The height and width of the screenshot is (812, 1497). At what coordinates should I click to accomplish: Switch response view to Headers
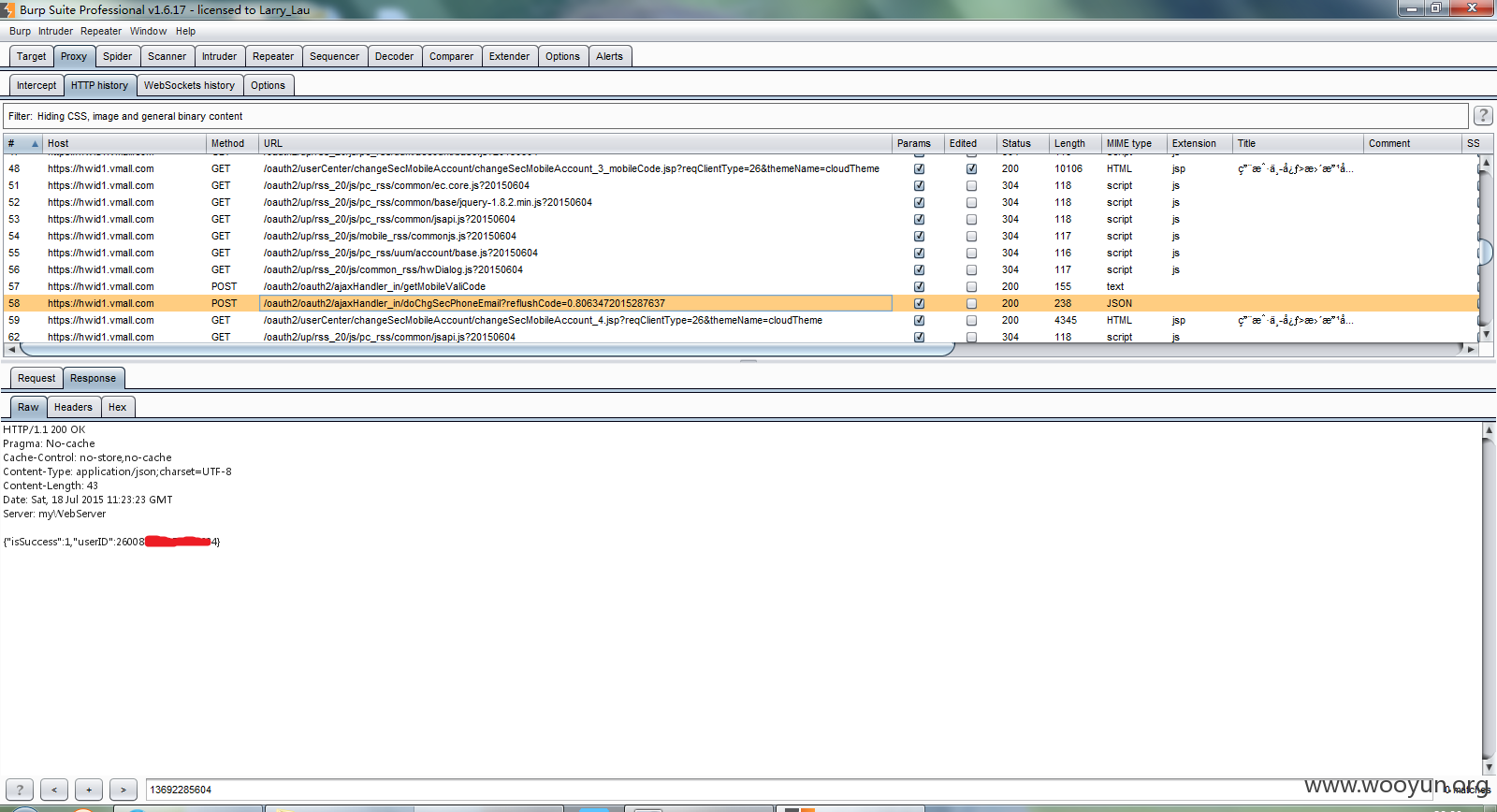click(x=73, y=407)
